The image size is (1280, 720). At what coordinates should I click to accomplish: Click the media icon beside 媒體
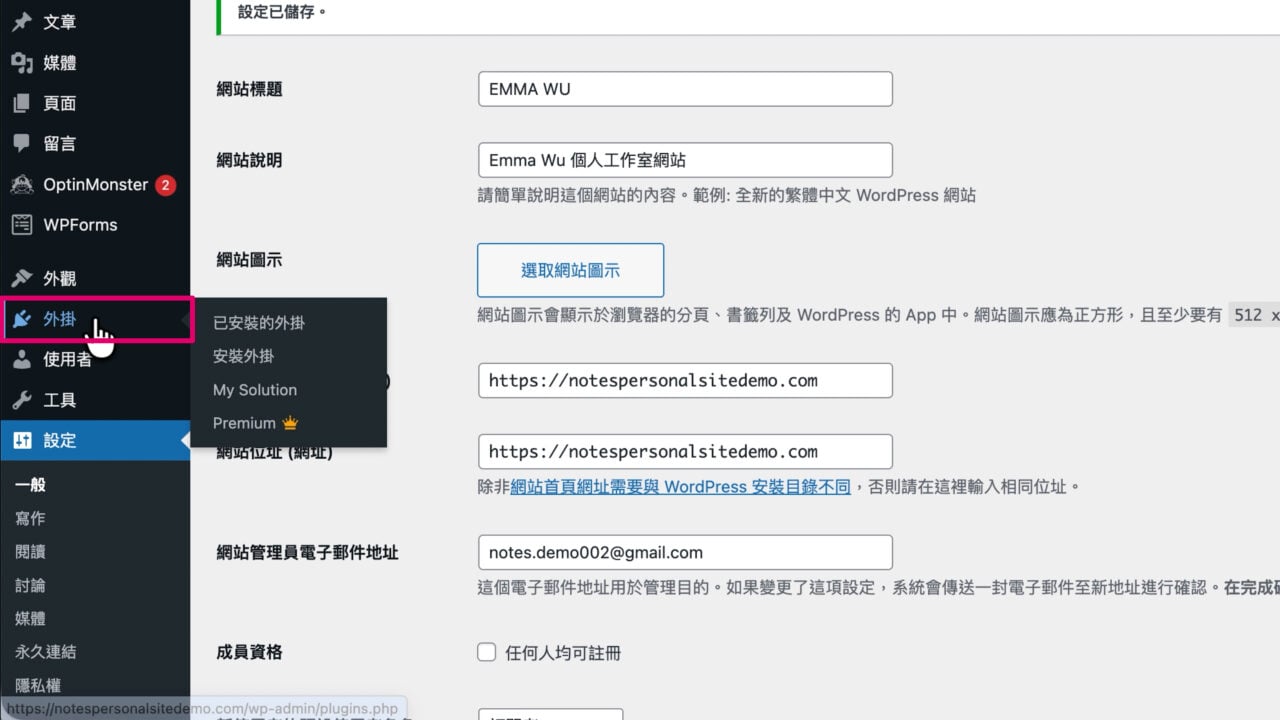pos(22,63)
